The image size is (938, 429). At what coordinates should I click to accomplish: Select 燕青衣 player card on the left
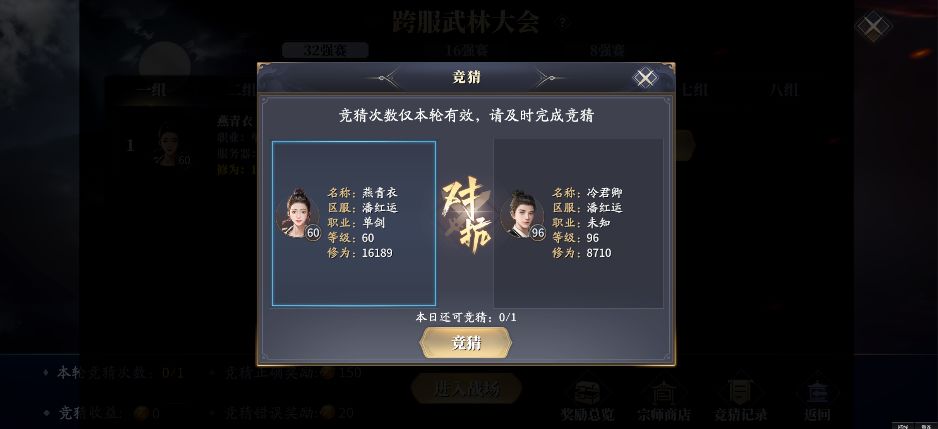[354, 224]
